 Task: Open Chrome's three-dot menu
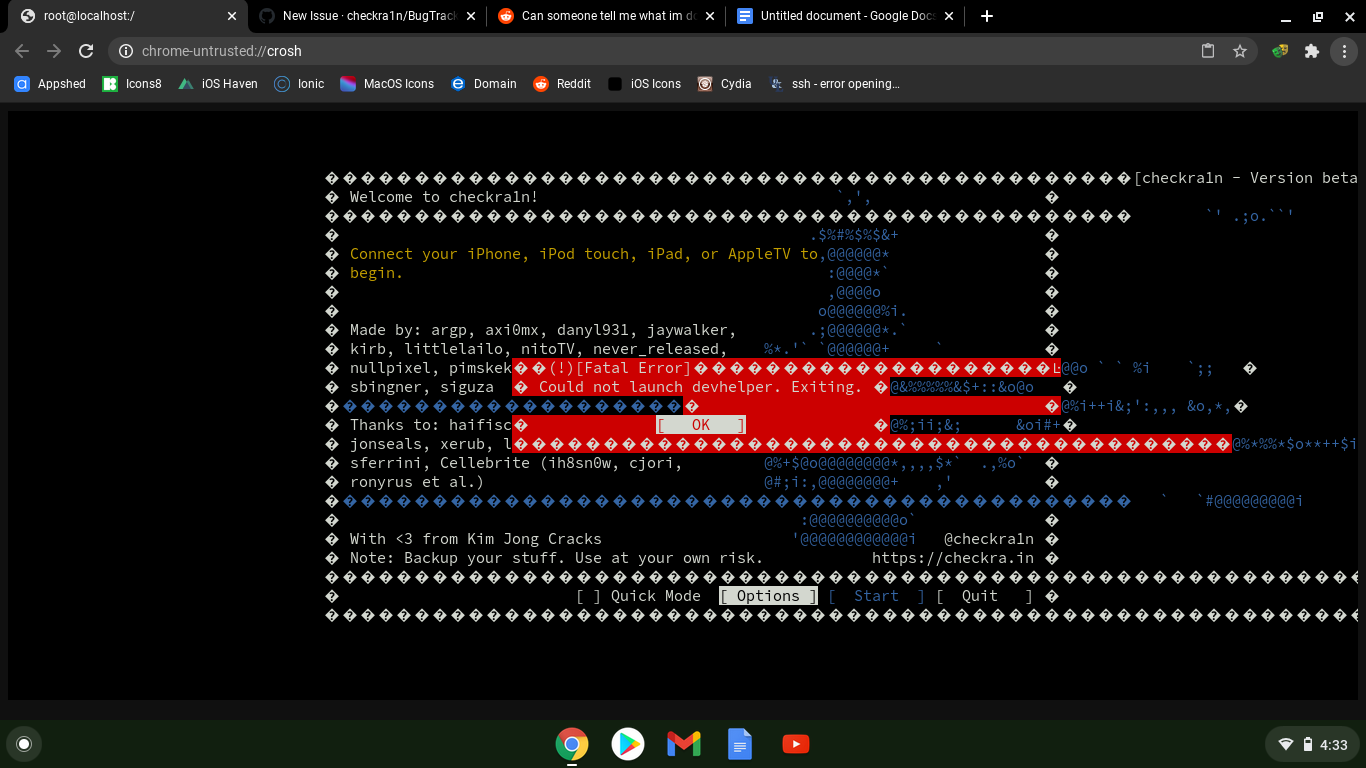tap(1345, 51)
